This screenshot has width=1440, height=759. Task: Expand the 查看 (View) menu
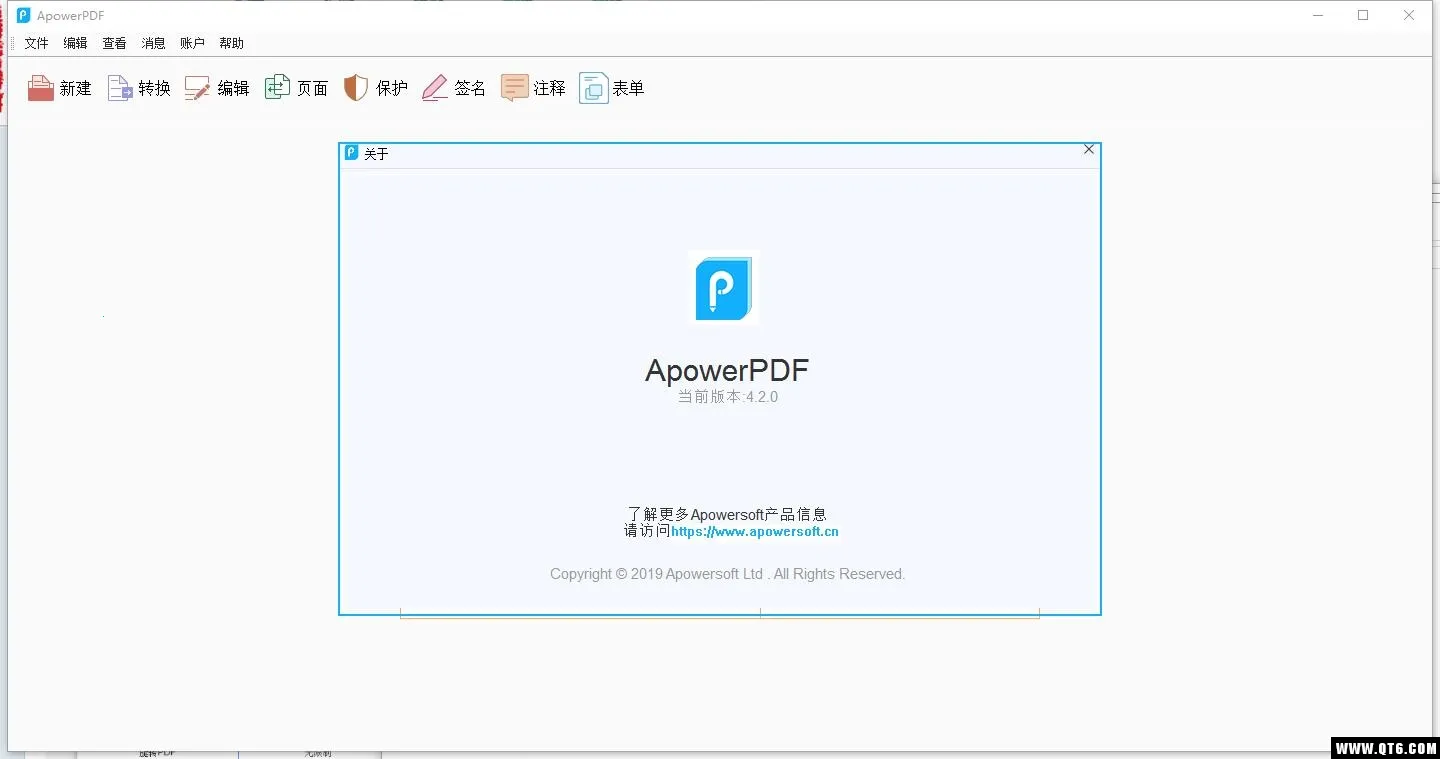tap(114, 43)
